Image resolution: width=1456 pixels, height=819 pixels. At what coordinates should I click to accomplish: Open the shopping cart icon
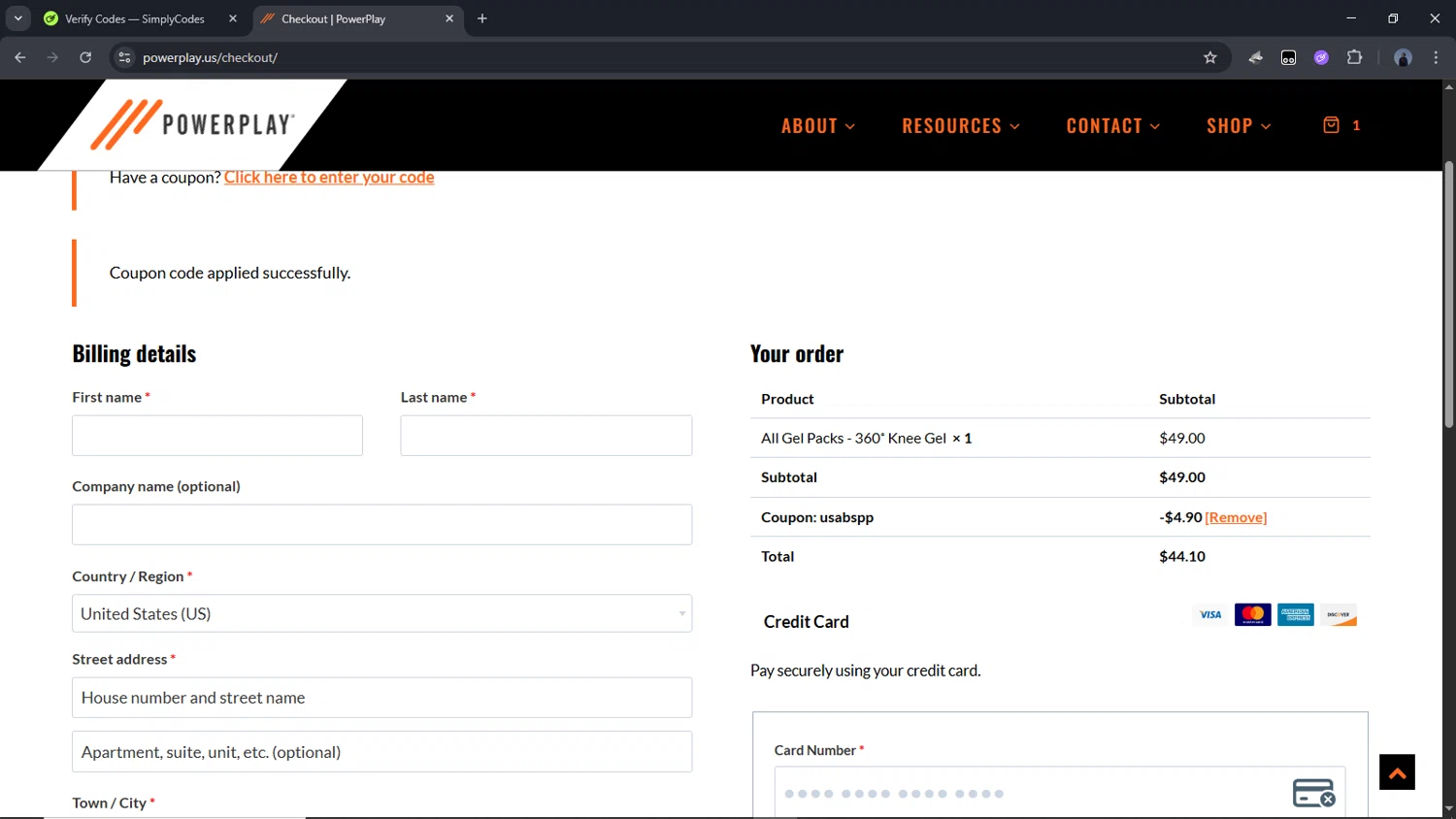pos(1332,125)
